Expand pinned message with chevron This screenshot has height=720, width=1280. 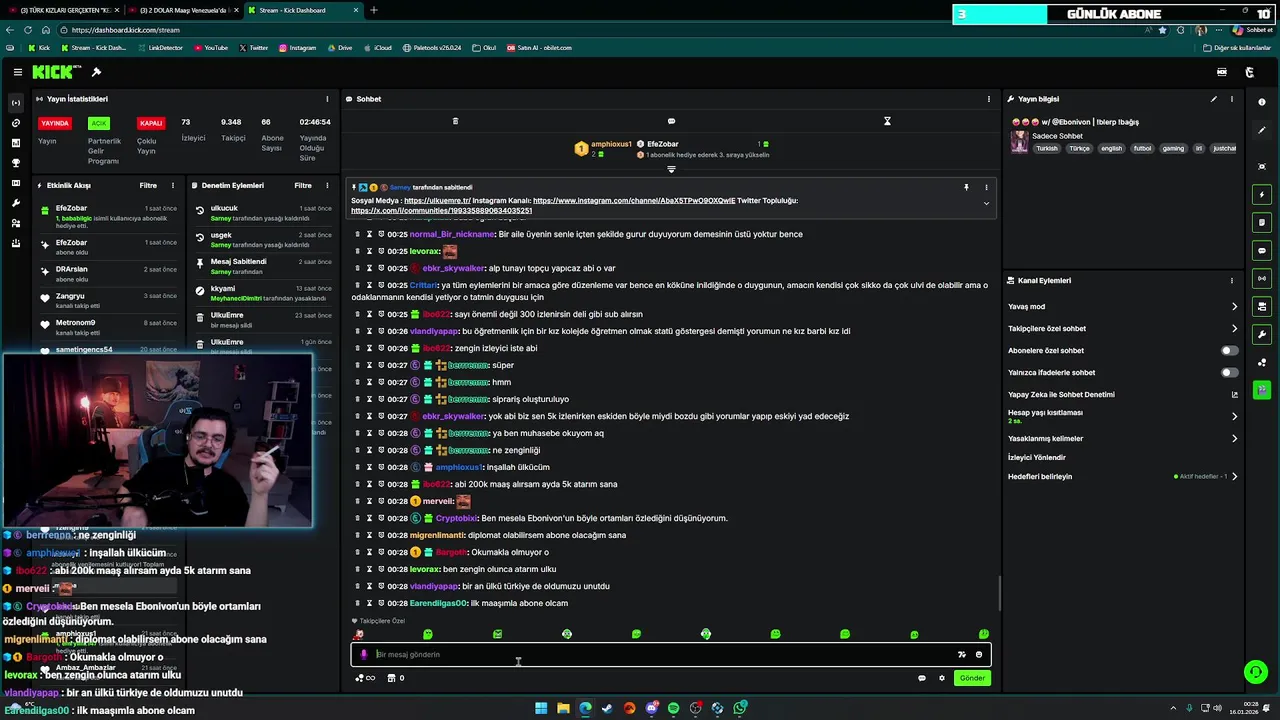click(x=986, y=203)
